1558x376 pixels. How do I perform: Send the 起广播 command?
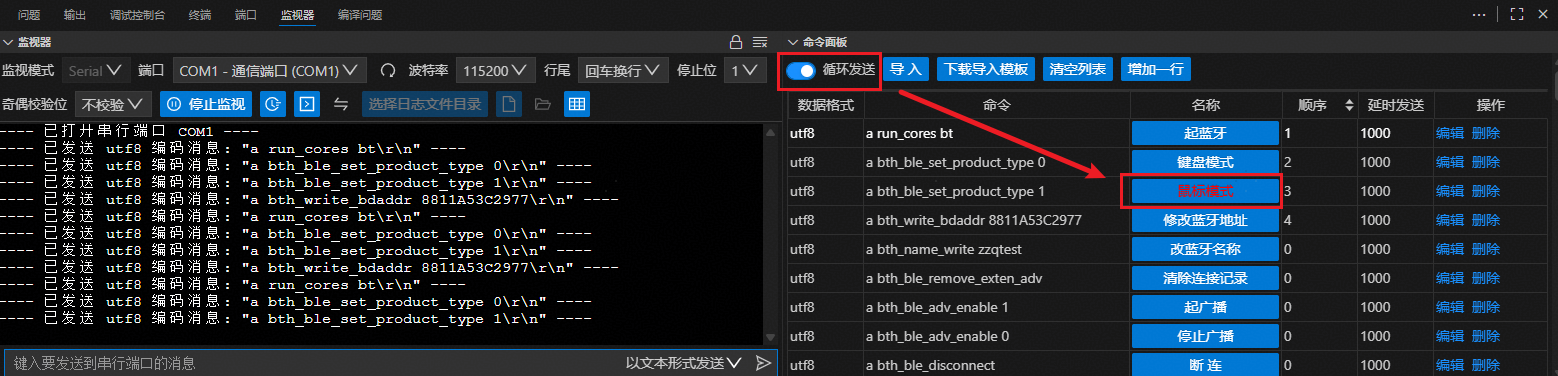click(x=1206, y=307)
